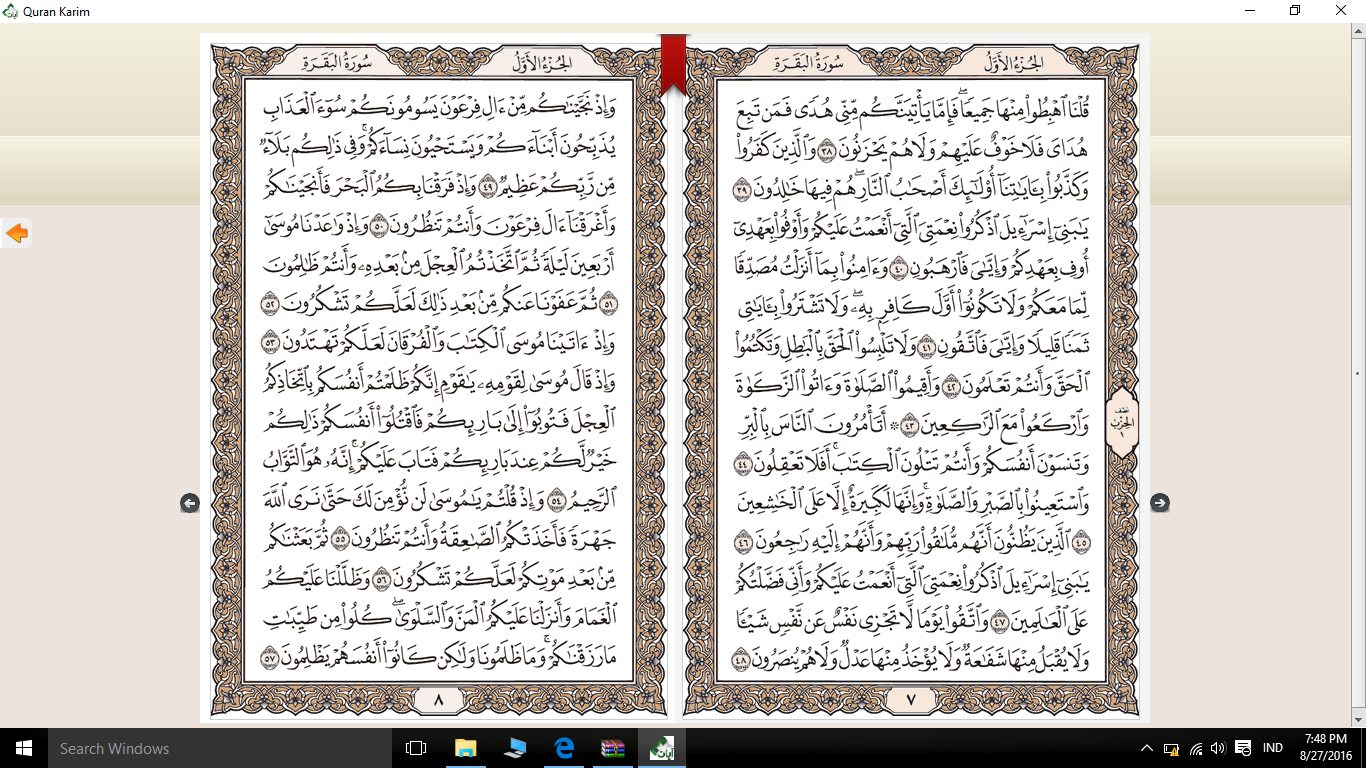The height and width of the screenshot is (768, 1366).
Task: Click the page number ٧ at the bottom
Action: 911,701
